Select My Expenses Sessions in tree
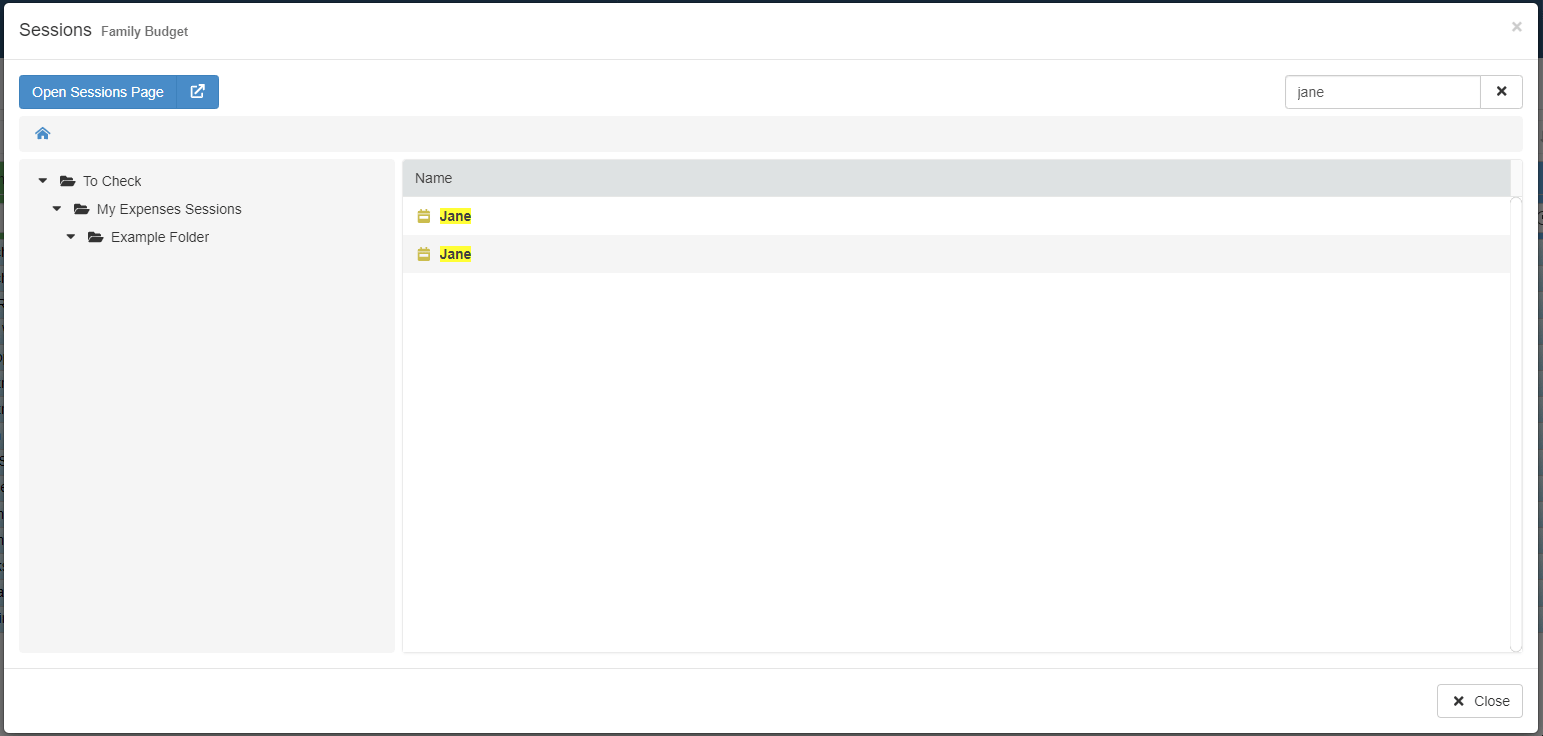This screenshot has height=736, width=1543. pos(169,209)
